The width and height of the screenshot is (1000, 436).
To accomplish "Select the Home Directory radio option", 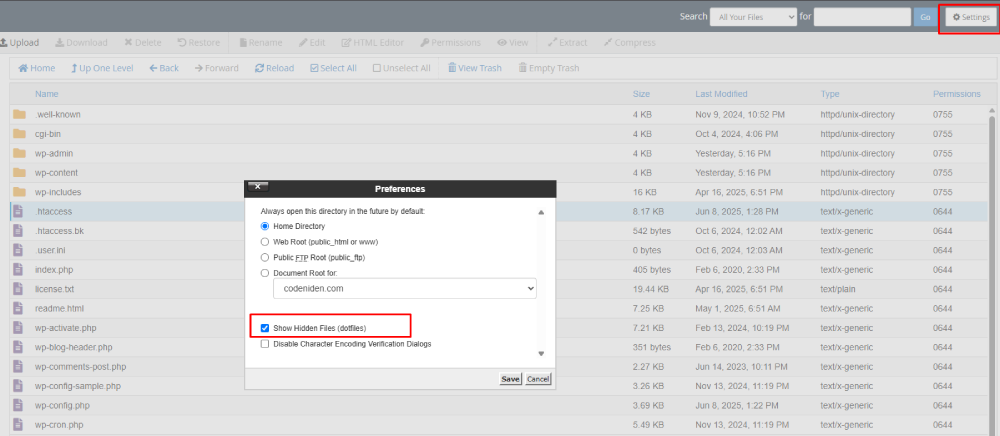I will tap(265, 226).
